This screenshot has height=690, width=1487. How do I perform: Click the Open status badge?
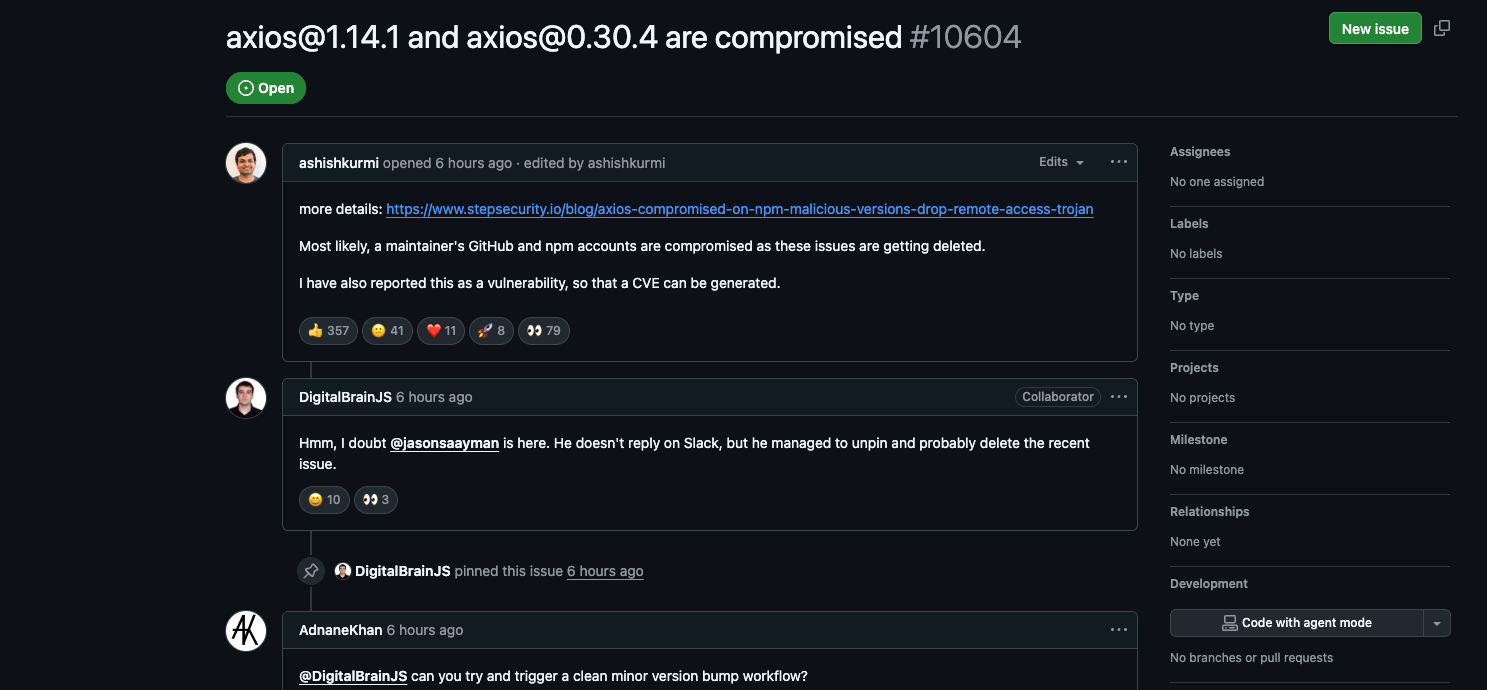(x=266, y=88)
